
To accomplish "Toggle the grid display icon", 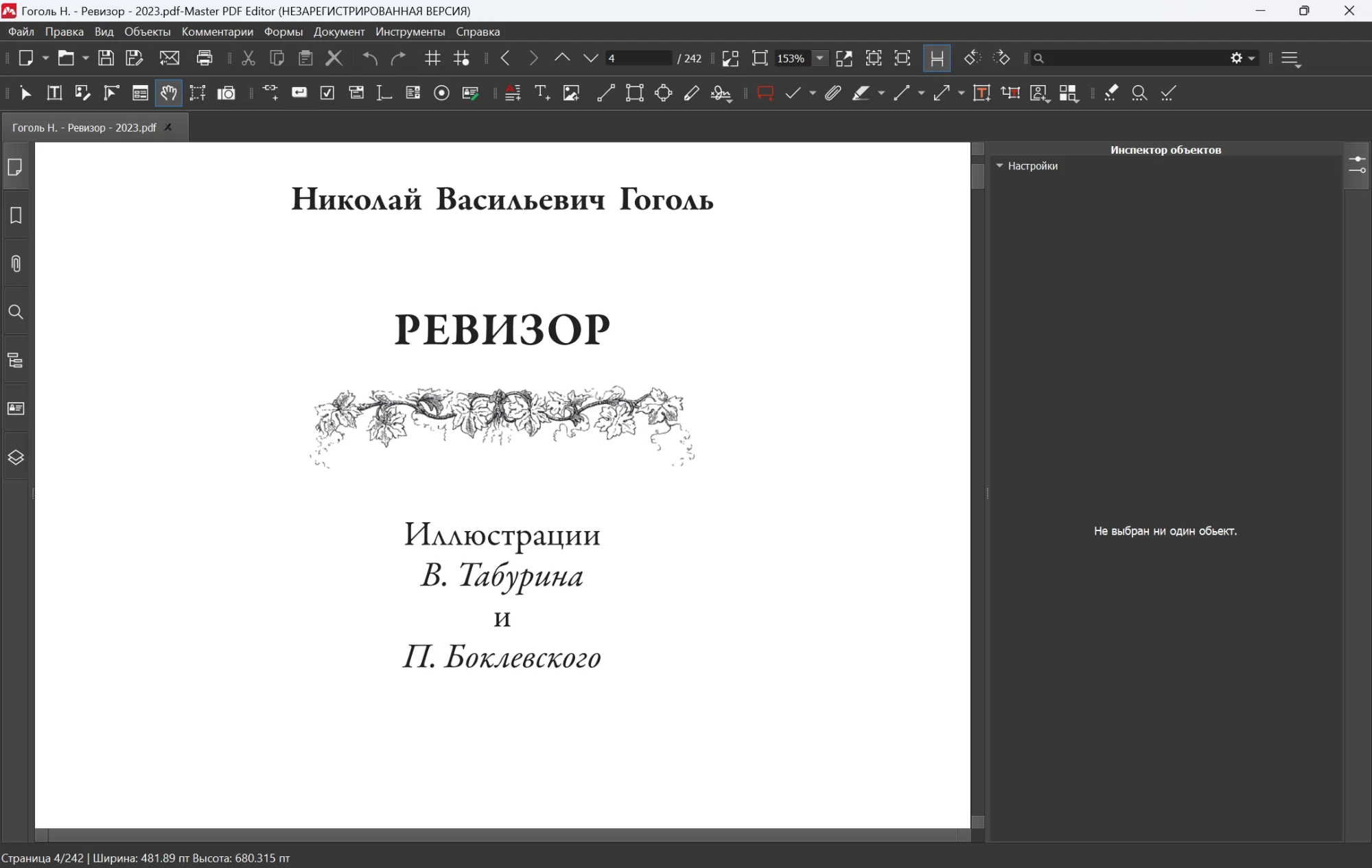I will click(x=432, y=58).
